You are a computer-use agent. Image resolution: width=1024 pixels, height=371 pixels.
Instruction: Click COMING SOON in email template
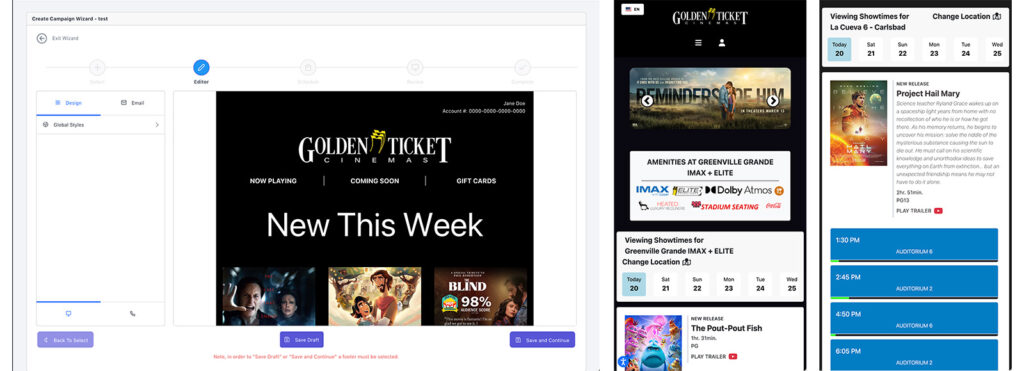[x=374, y=181]
